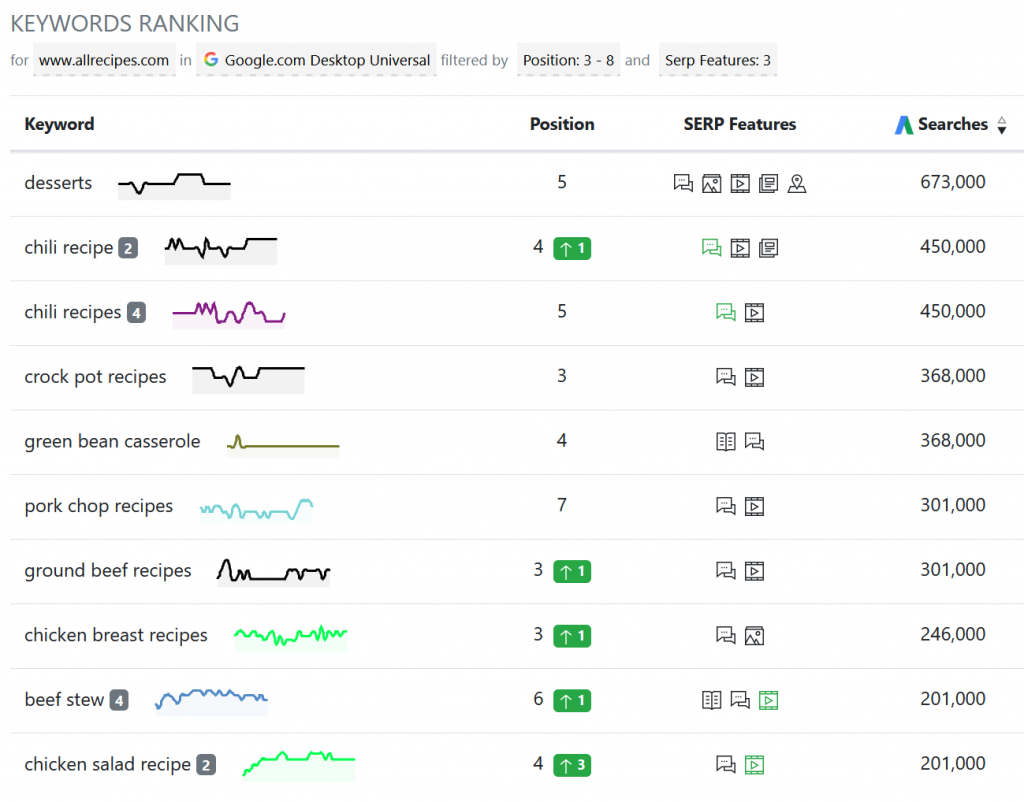Click video icon for pork chop recipes
The height and width of the screenshot is (802, 1024).
pos(754,506)
